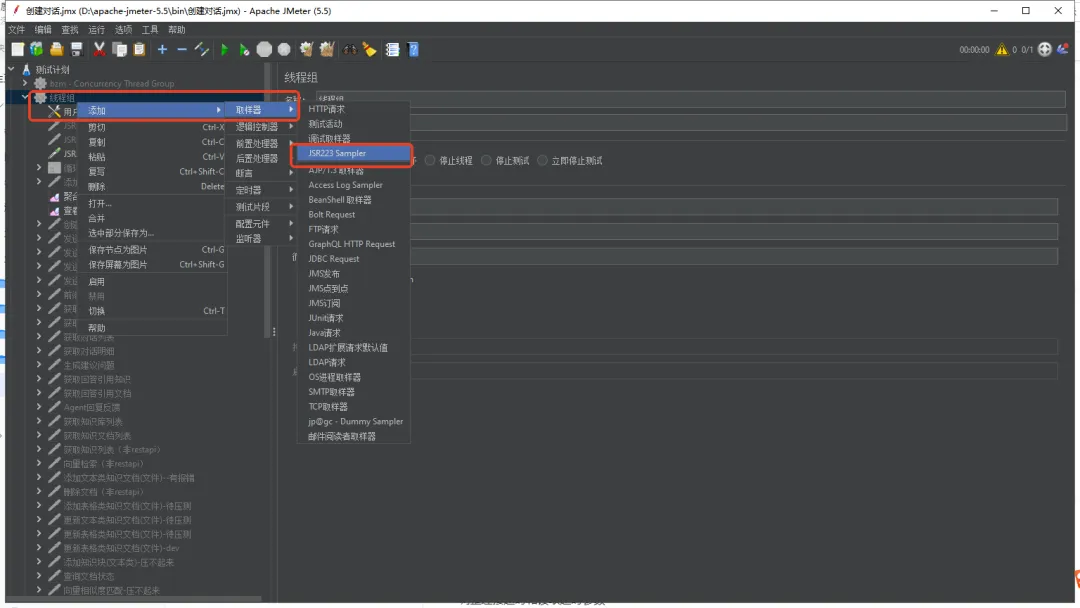
Task: Open the 运行 menu in menu bar
Action: [96, 30]
